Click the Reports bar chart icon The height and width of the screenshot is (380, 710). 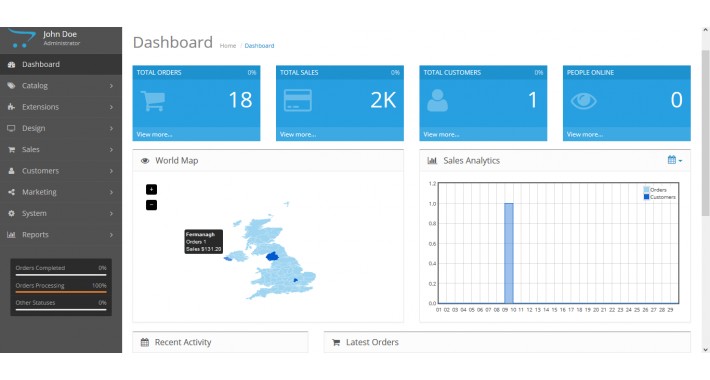pos(11,235)
